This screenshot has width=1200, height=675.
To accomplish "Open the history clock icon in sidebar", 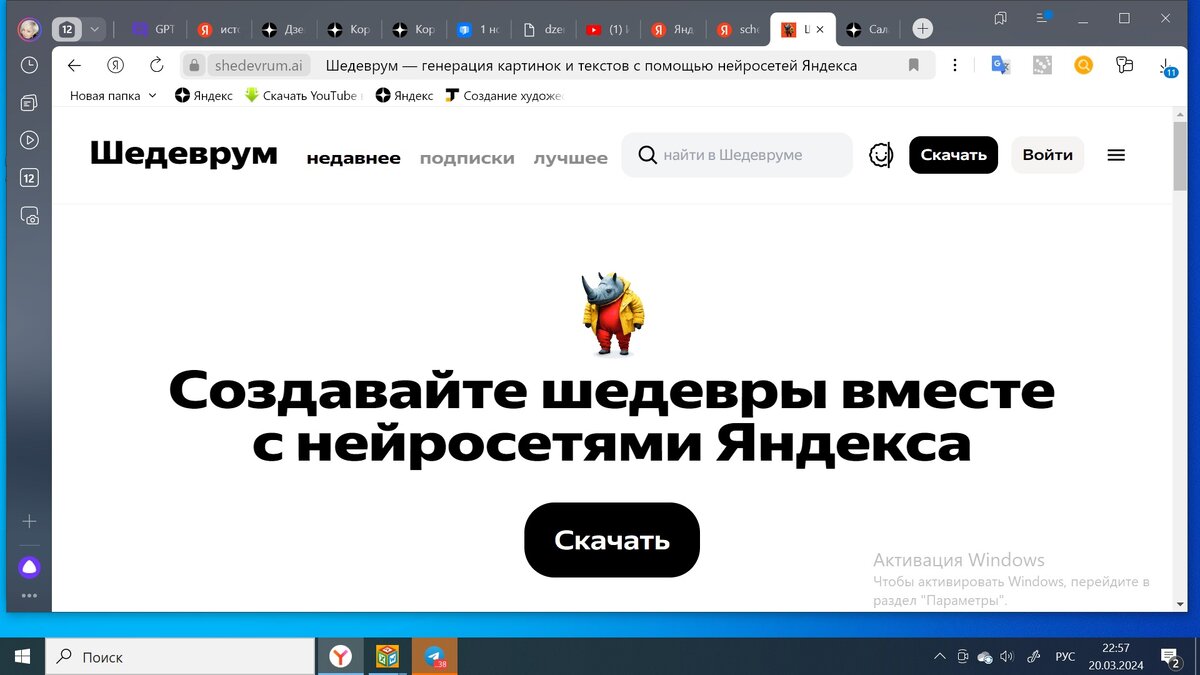I will (x=29, y=65).
